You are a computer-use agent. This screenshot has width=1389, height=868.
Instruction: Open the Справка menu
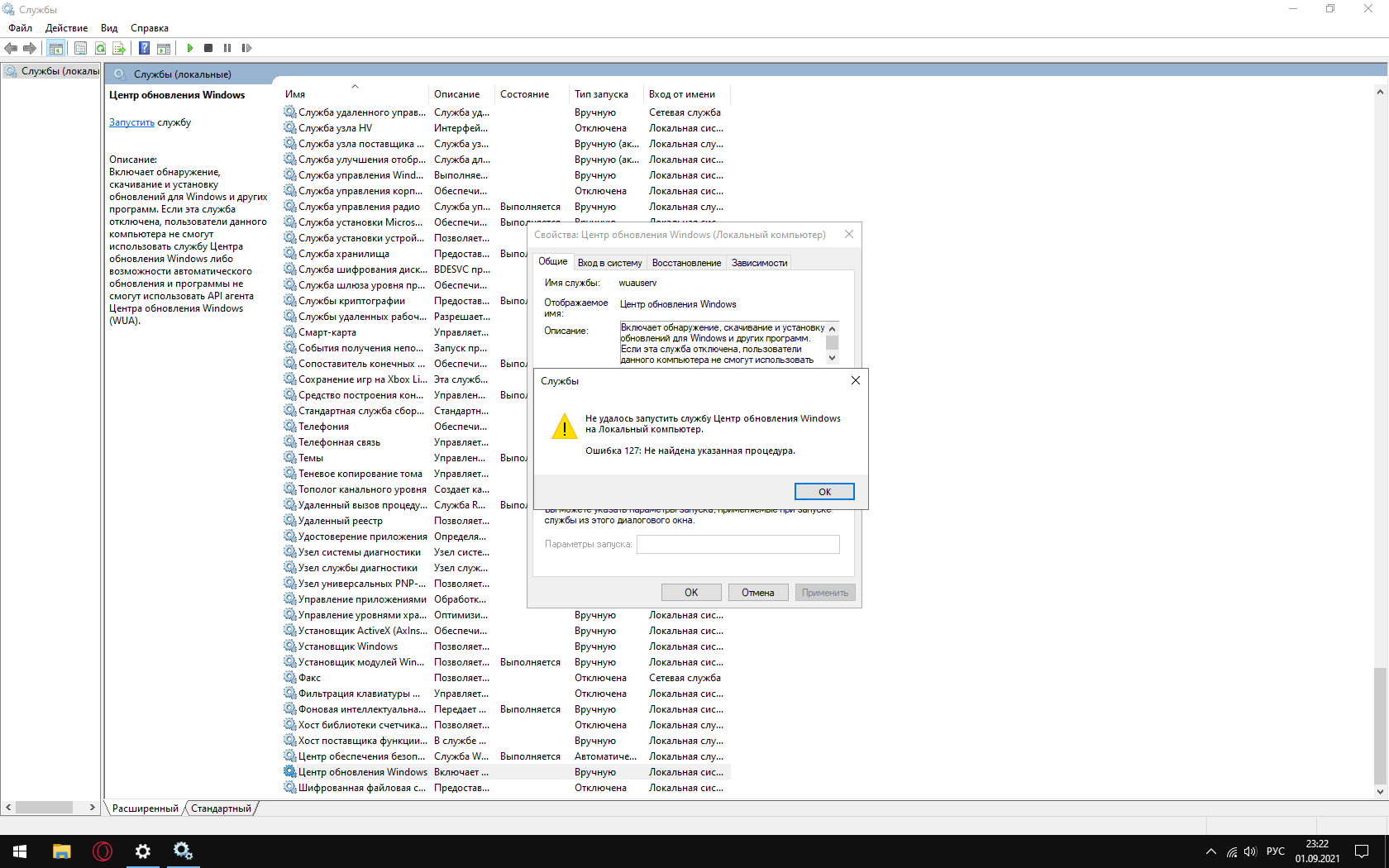point(150,28)
